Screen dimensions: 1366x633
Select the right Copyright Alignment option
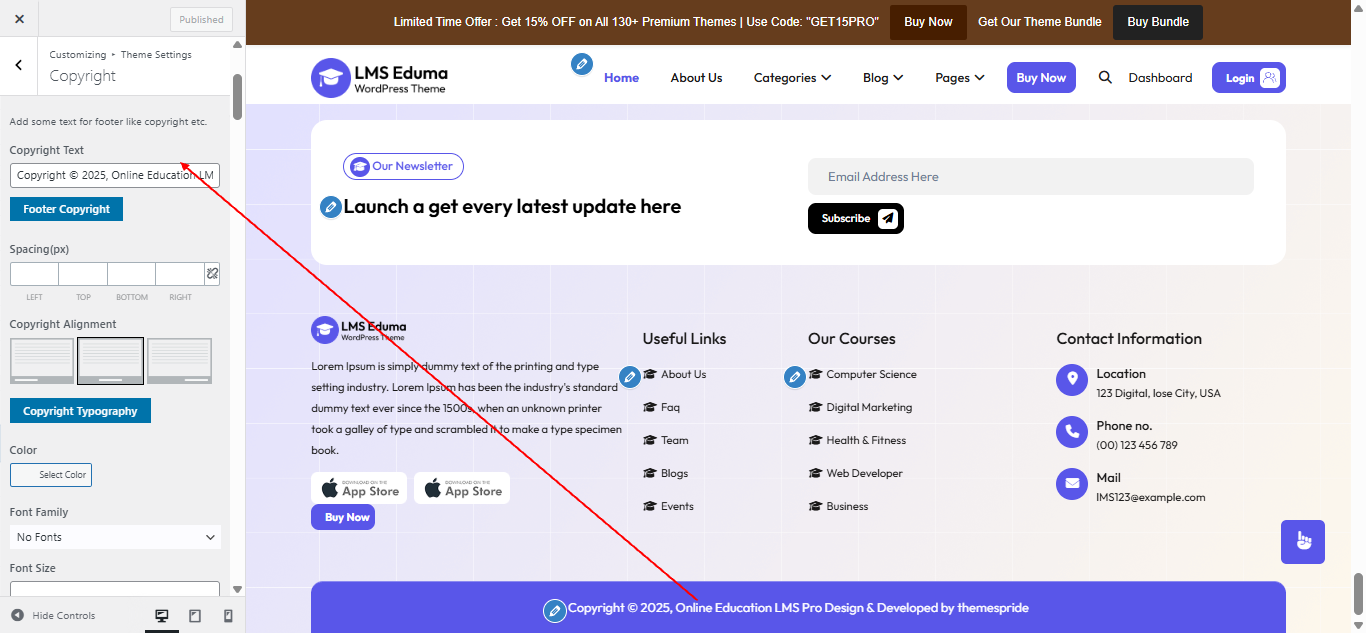pos(179,360)
